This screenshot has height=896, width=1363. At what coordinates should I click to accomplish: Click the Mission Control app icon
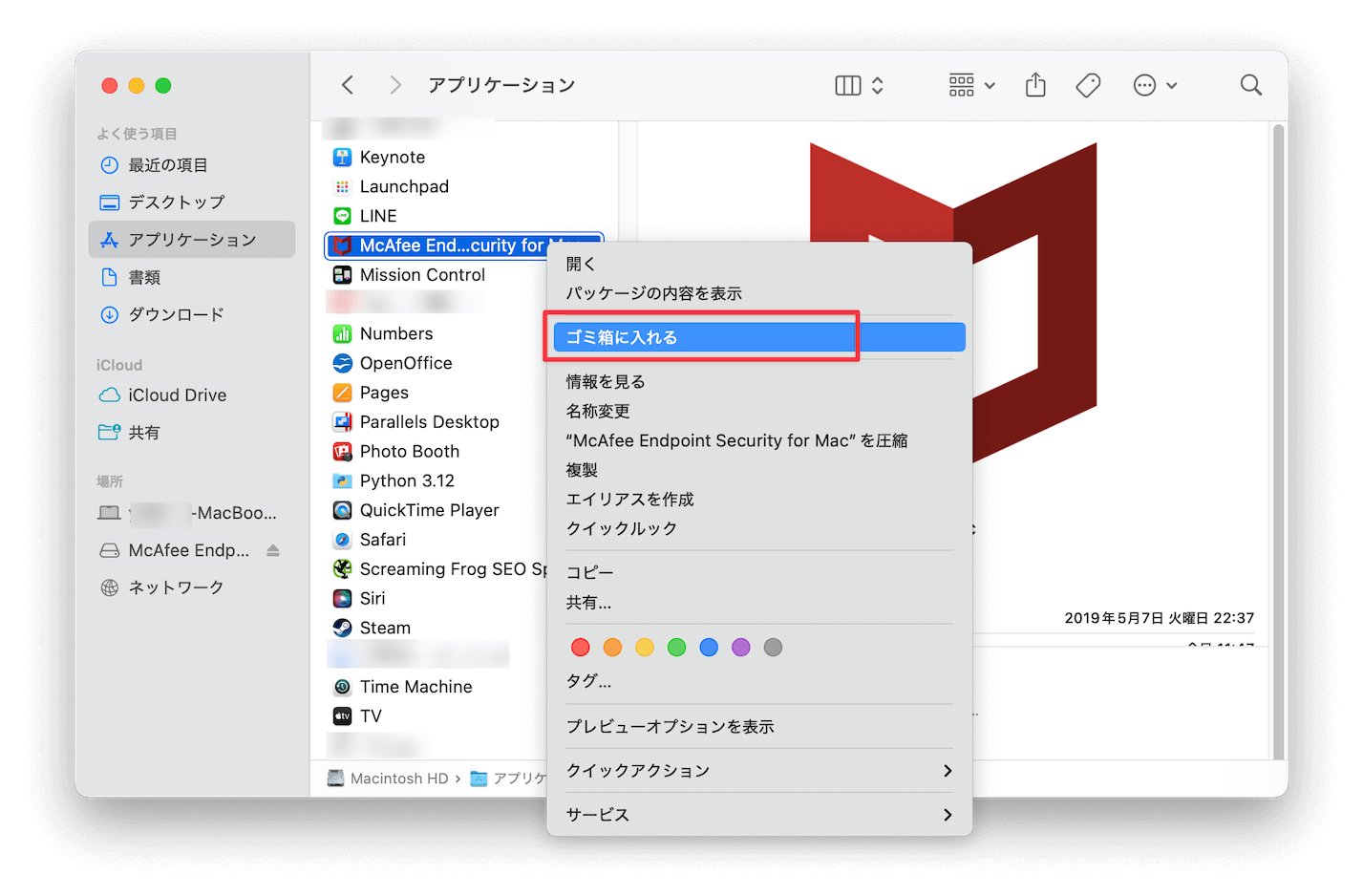click(x=342, y=275)
